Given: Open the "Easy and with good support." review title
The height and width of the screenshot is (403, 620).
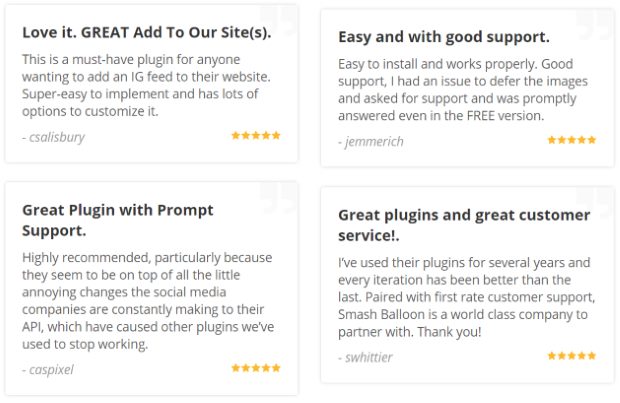Looking at the screenshot, I should tap(444, 37).
